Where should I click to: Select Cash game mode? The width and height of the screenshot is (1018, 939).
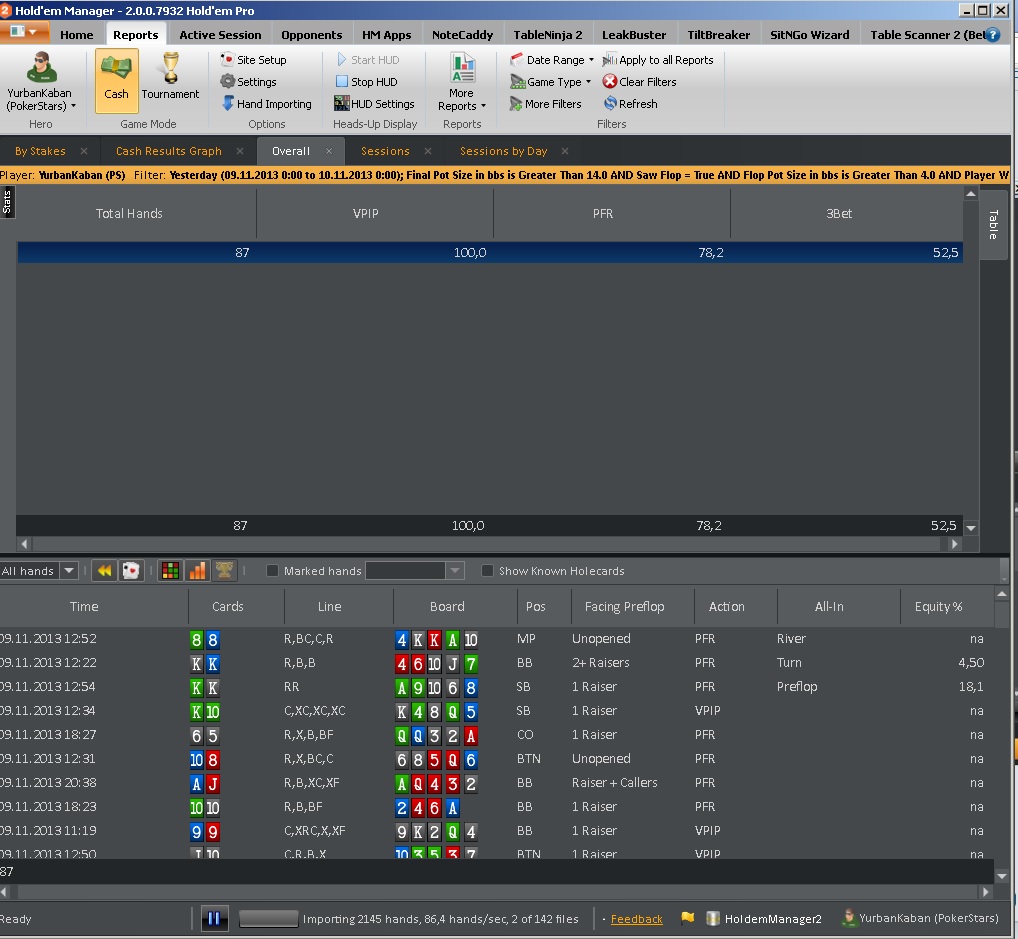[116, 81]
